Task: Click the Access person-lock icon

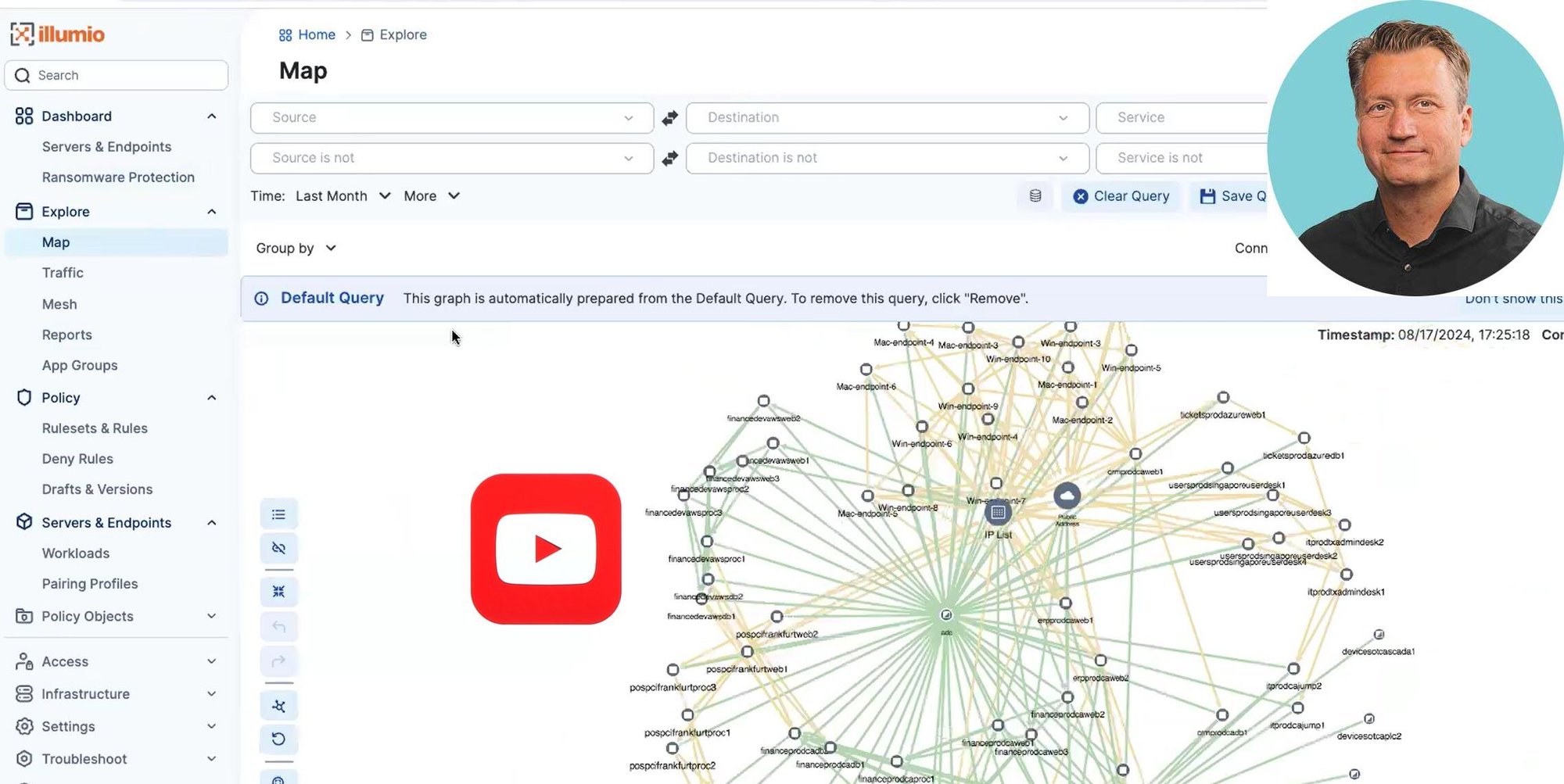Action: pyautogui.click(x=24, y=661)
